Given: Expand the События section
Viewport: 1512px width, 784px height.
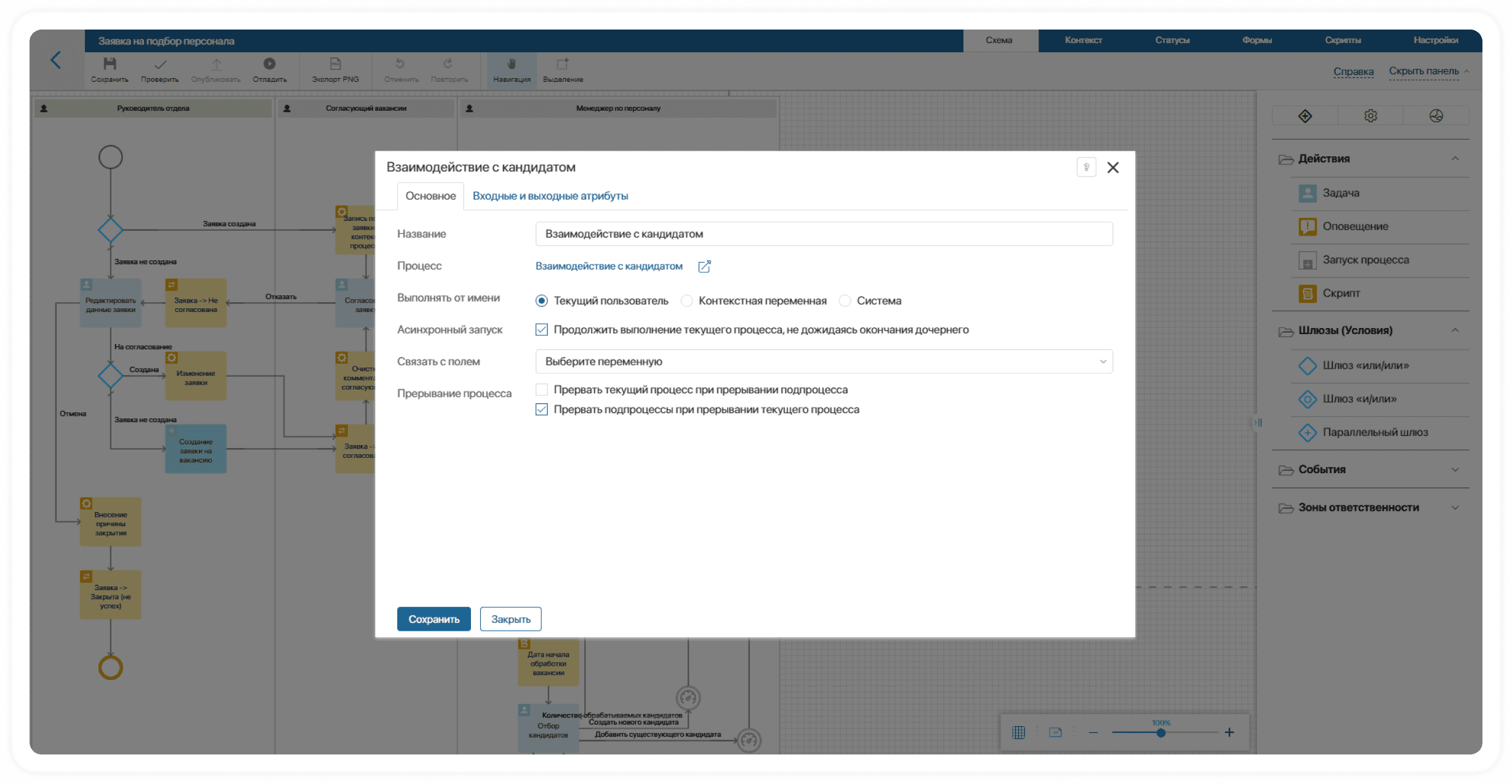Looking at the screenshot, I should coord(1455,470).
